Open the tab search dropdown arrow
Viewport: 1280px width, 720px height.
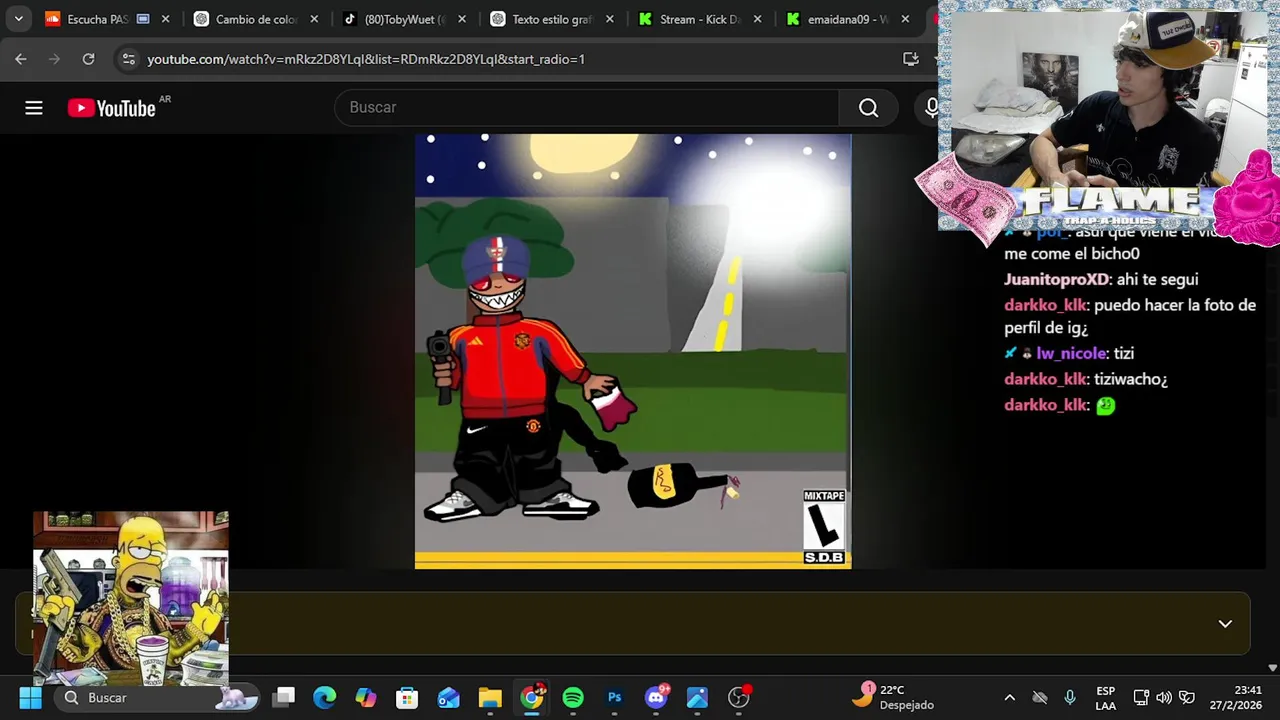click(18, 19)
